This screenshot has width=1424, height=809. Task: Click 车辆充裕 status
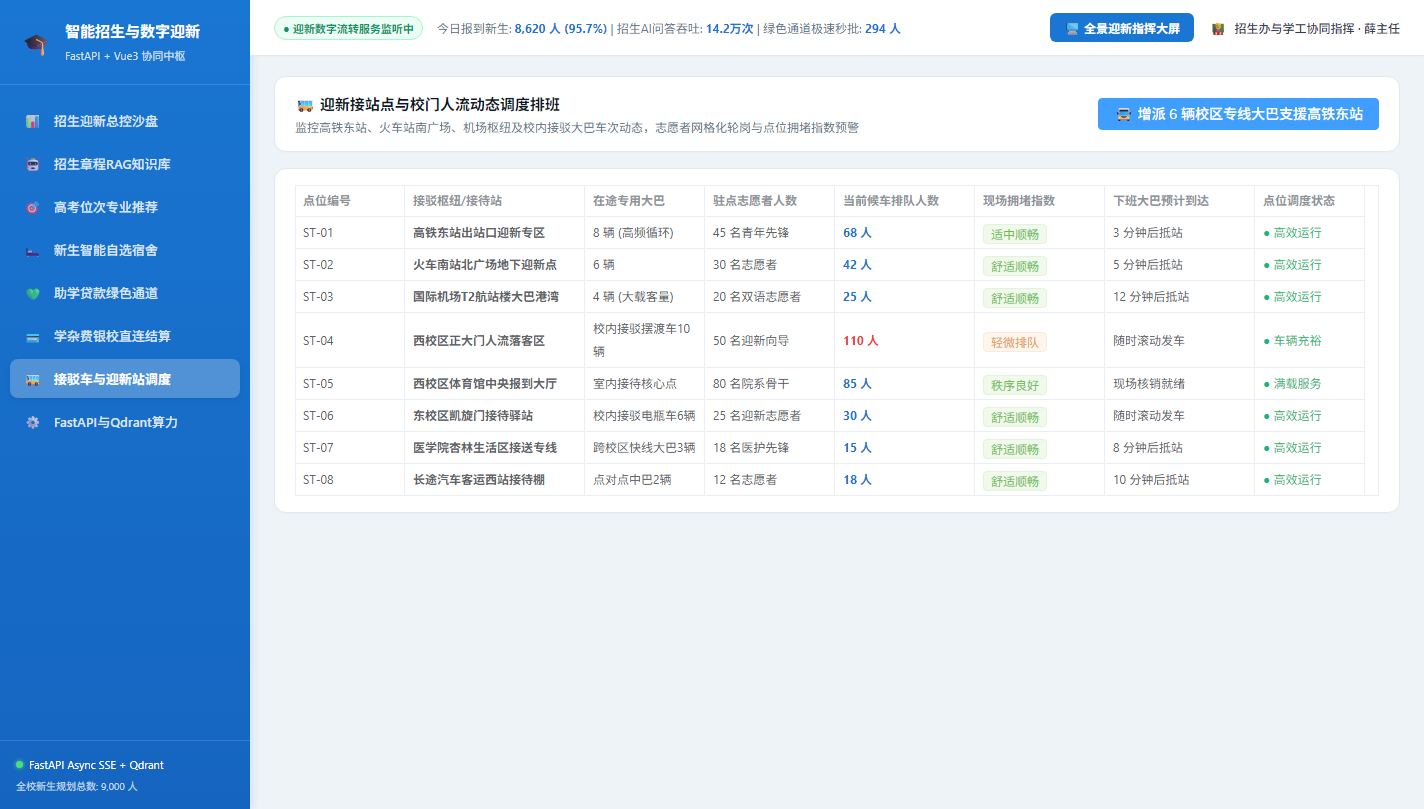coord(1292,340)
